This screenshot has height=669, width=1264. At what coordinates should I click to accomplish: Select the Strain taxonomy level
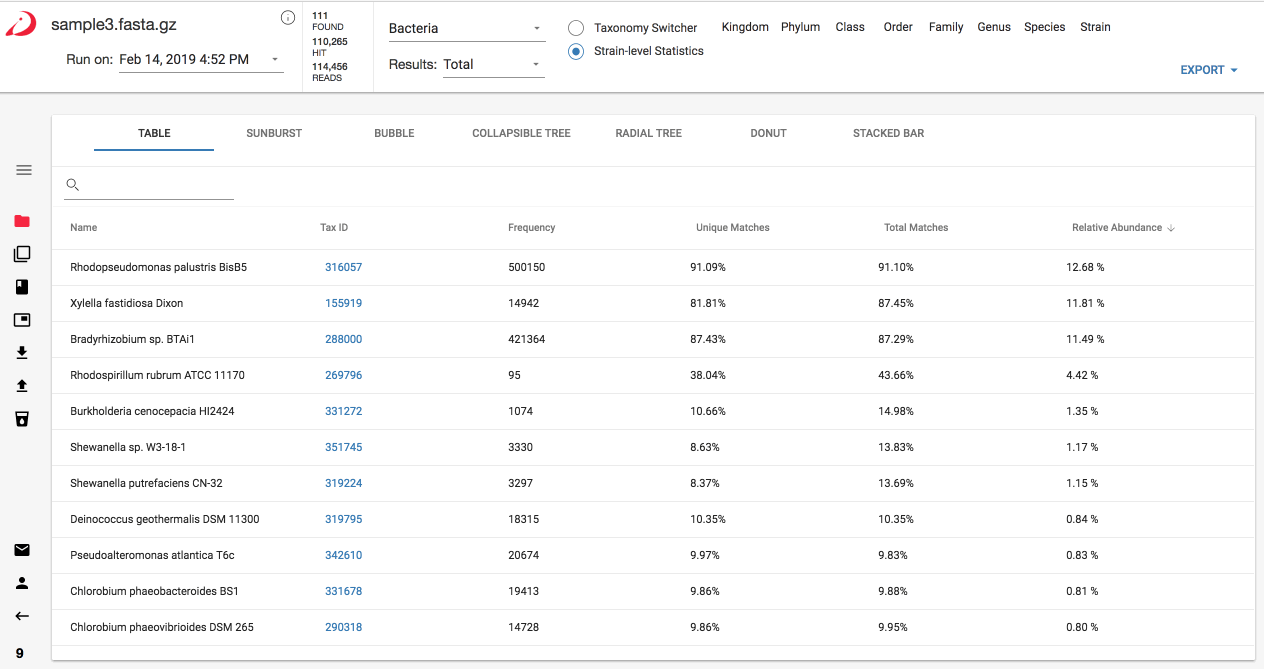1095,27
